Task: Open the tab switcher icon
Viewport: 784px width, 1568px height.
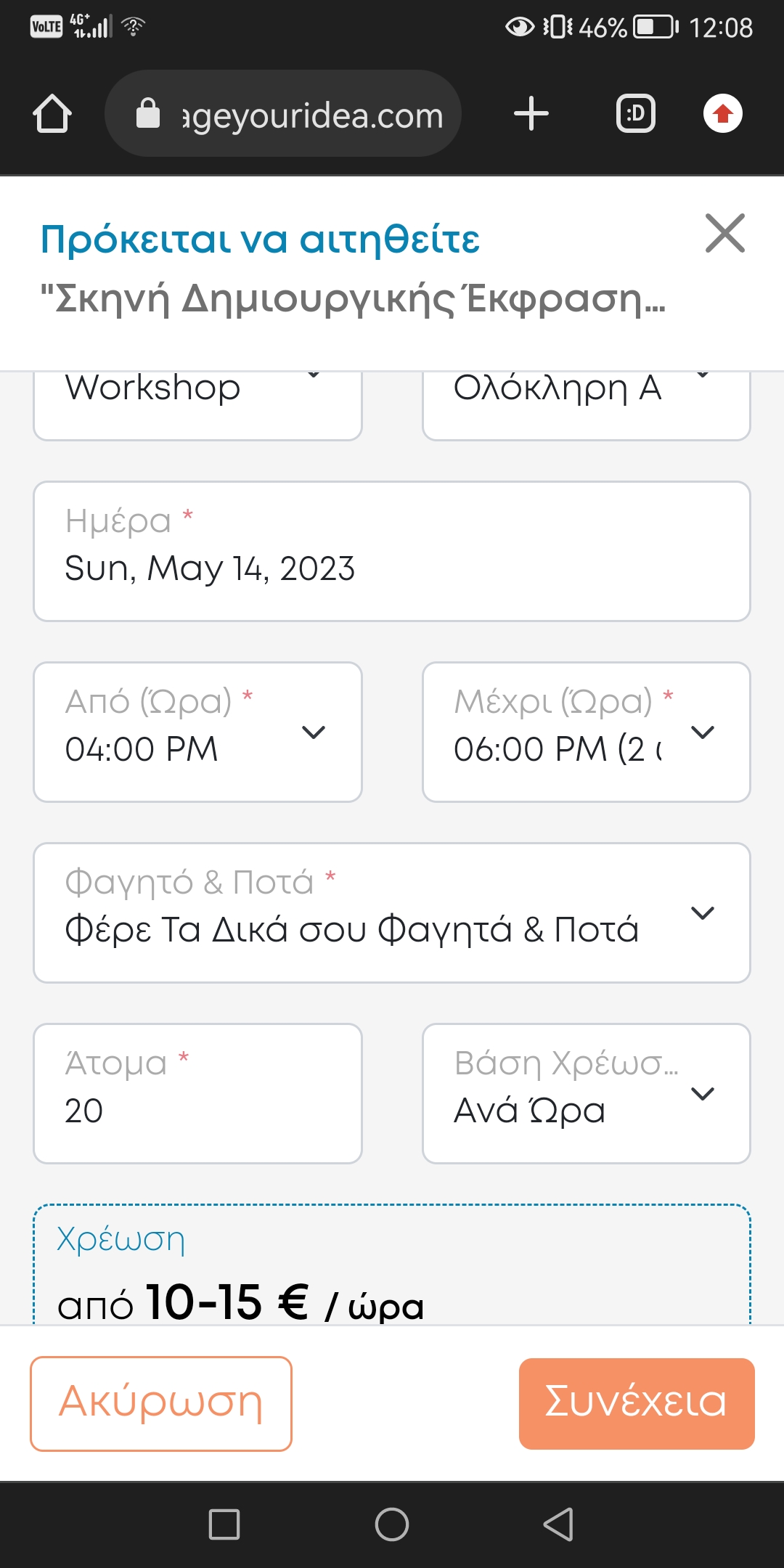Action: pos(635,114)
